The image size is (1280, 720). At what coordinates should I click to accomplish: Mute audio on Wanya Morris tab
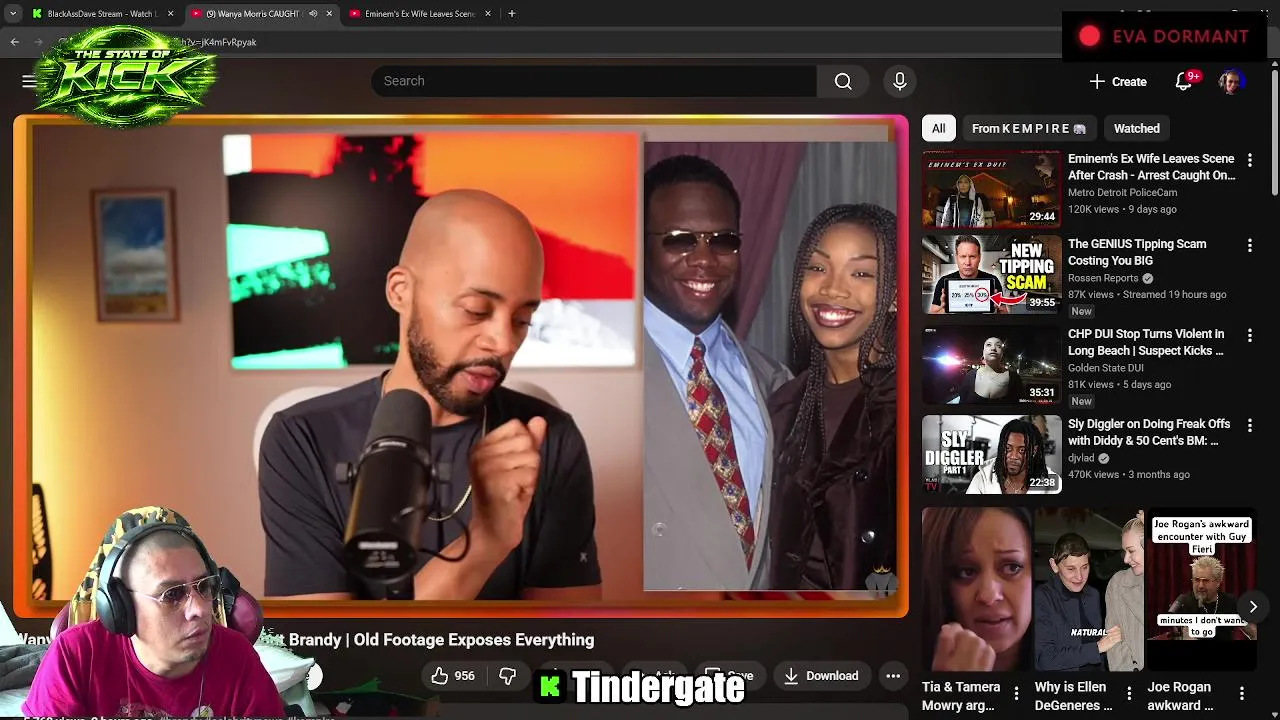313,14
